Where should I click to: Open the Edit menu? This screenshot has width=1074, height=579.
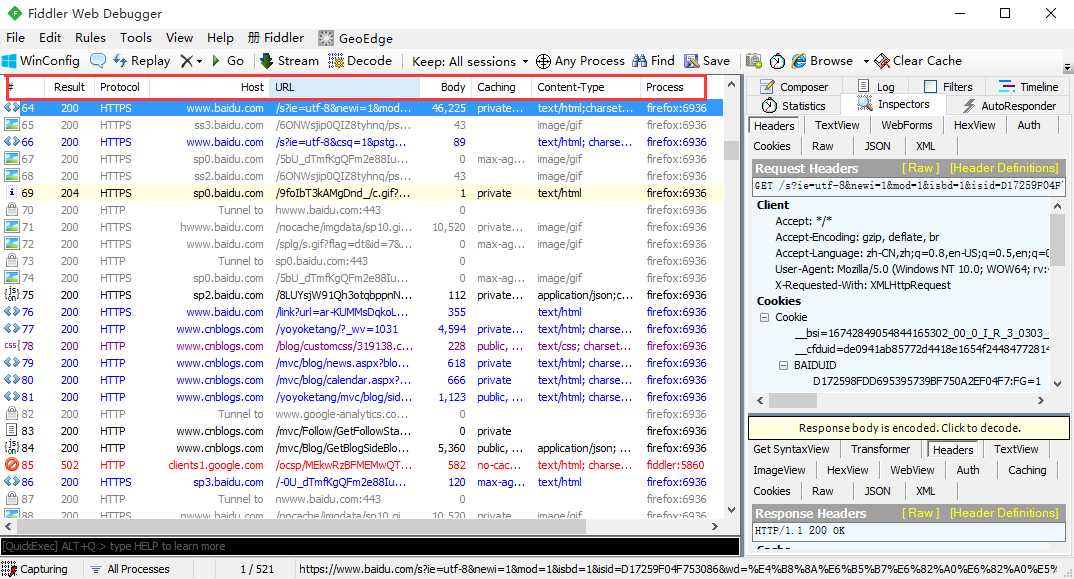tap(50, 38)
